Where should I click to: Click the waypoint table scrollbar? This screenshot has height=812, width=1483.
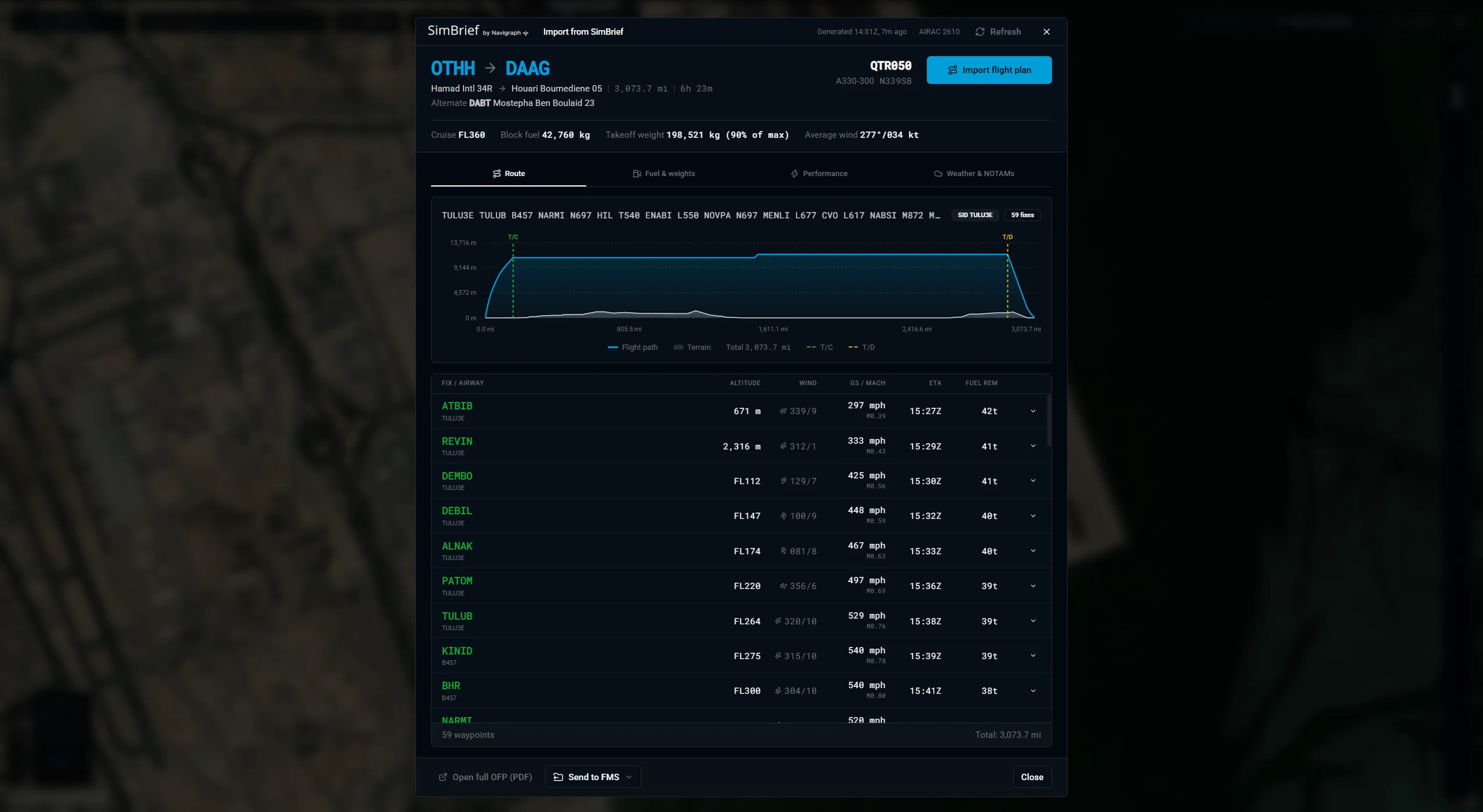point(1049,421)
